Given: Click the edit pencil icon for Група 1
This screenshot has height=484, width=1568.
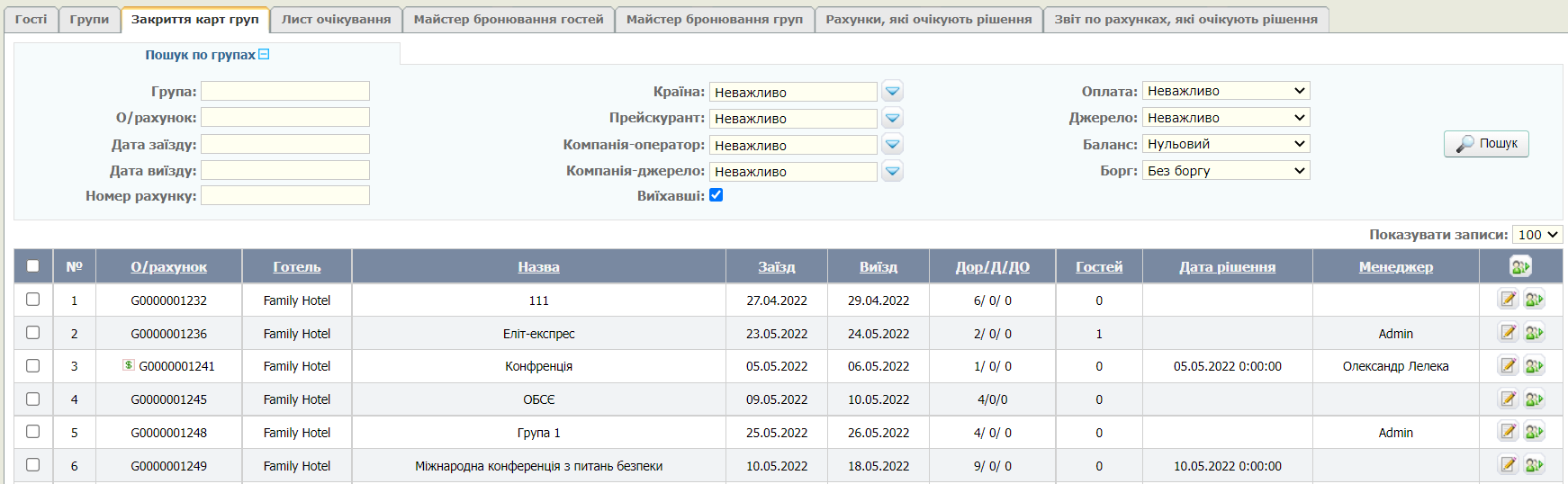Looking at the screenshot, I should [x=1508, y=433].
